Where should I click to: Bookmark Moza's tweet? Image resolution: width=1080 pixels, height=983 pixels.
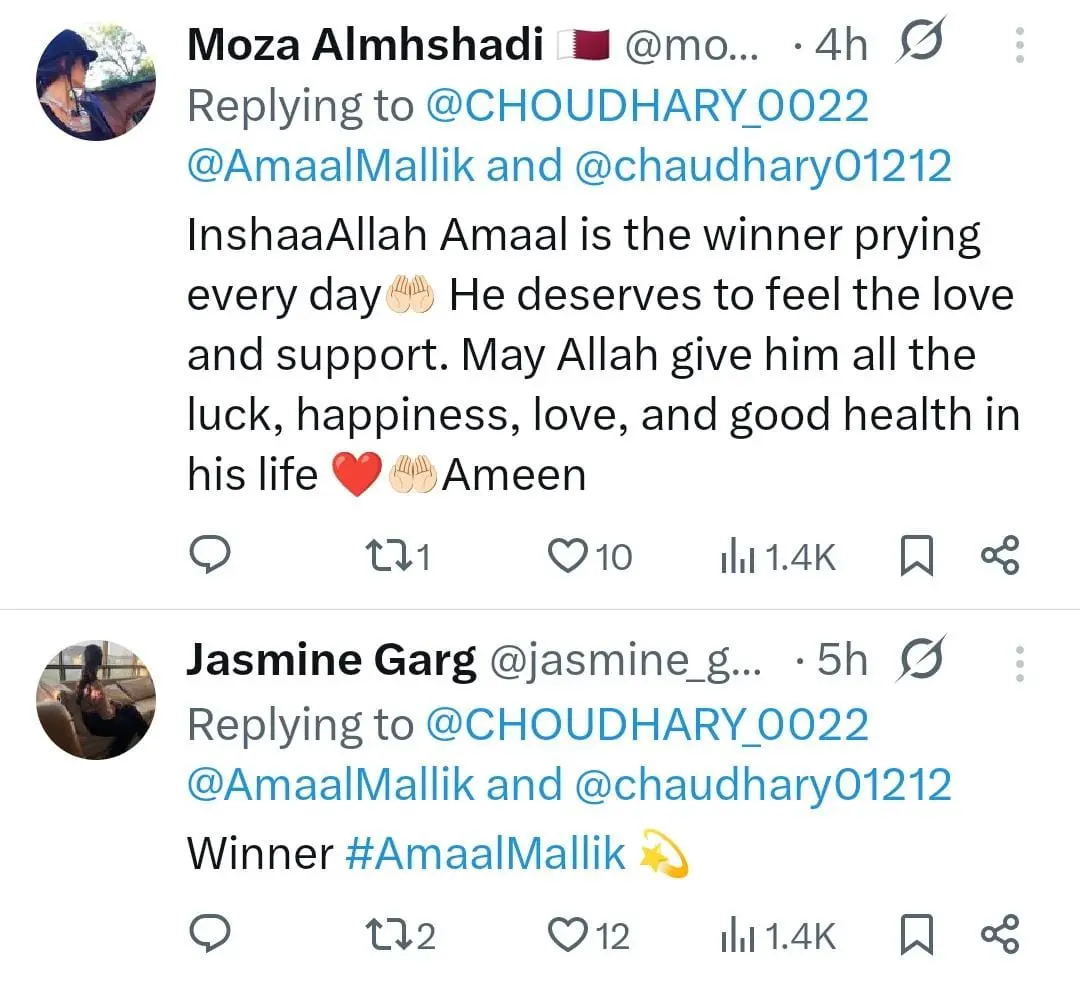(x=915, y=556)
